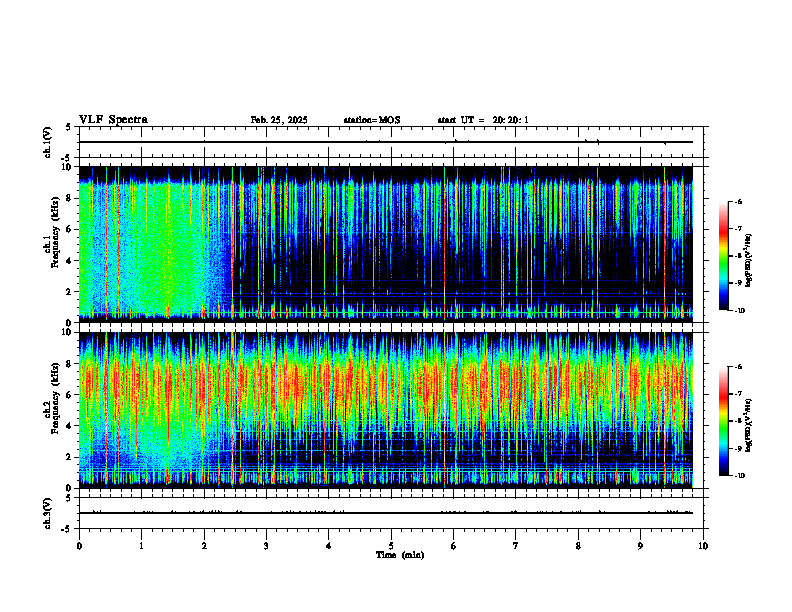Select the date text 'Feb. 25, 2025'
792x612 pixels.
pos(279,120)
